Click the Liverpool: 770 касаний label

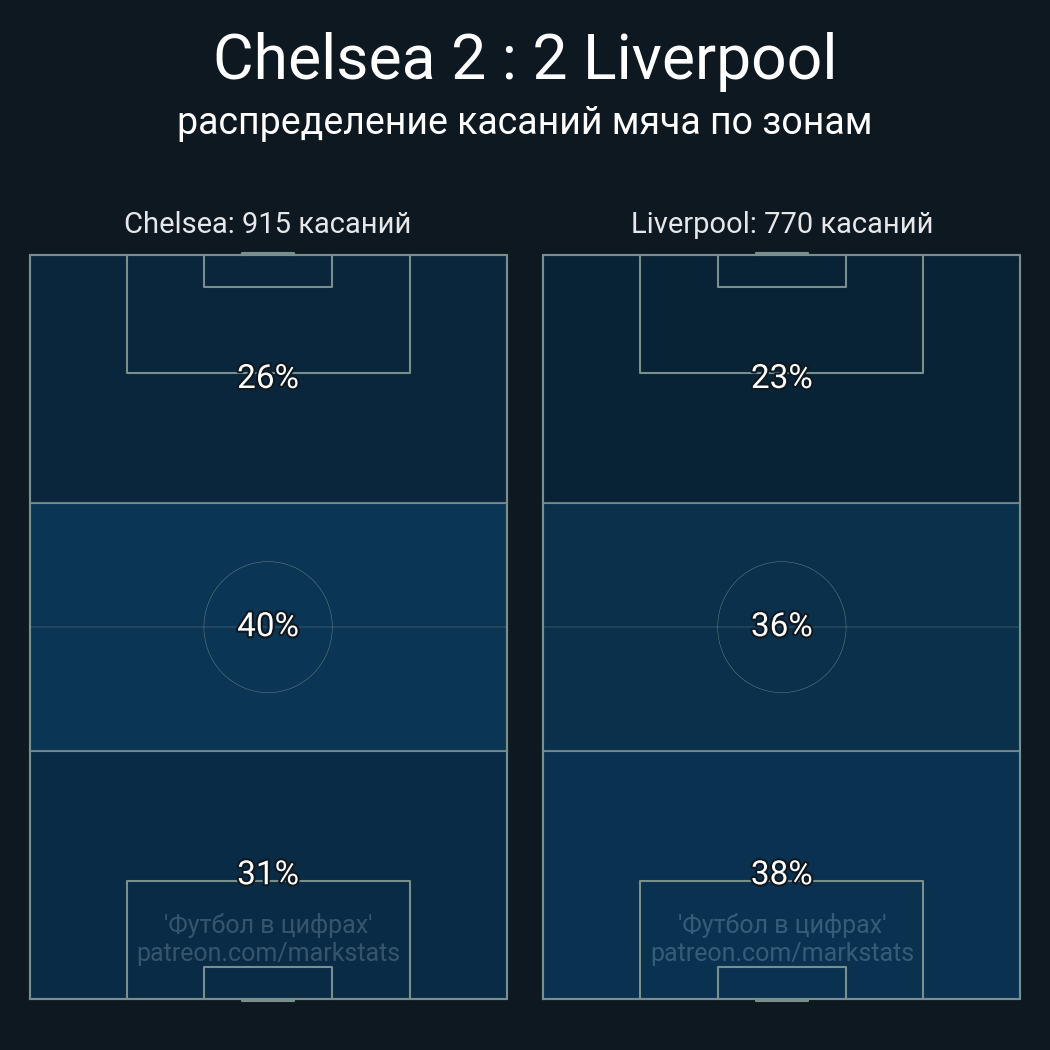pos(781,223)
